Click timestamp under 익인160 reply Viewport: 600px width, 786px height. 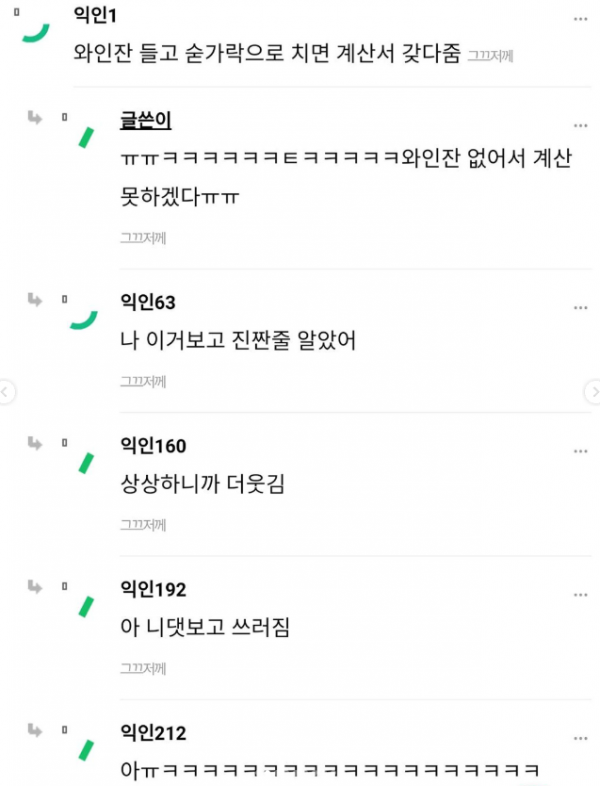143,525
